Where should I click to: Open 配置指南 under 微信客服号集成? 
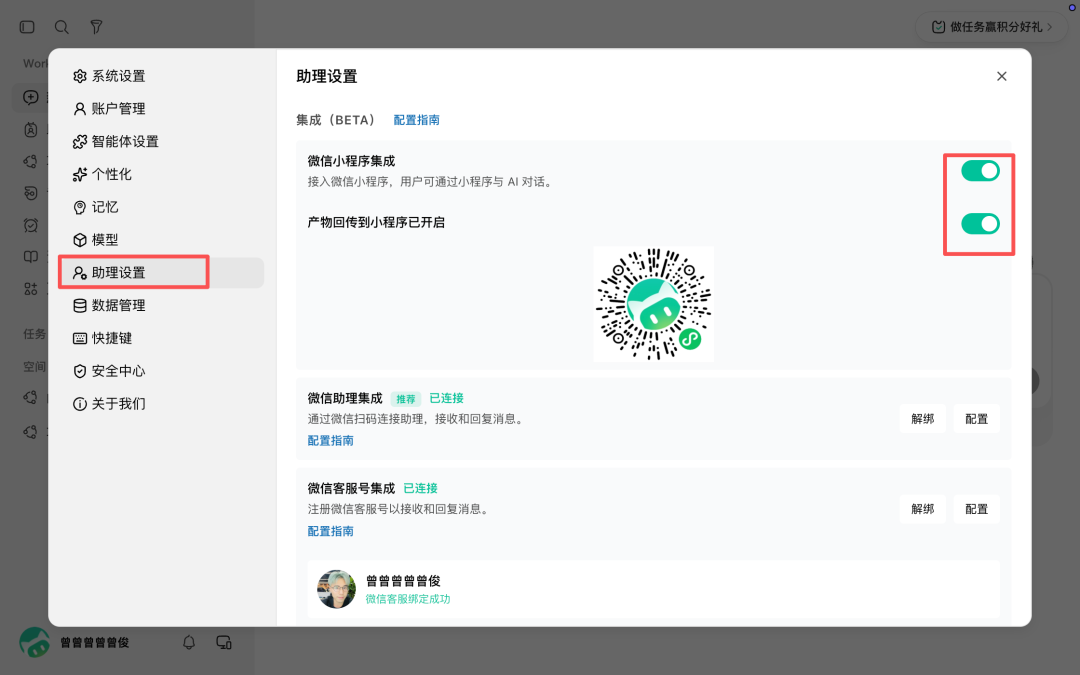tap(331, 531)
